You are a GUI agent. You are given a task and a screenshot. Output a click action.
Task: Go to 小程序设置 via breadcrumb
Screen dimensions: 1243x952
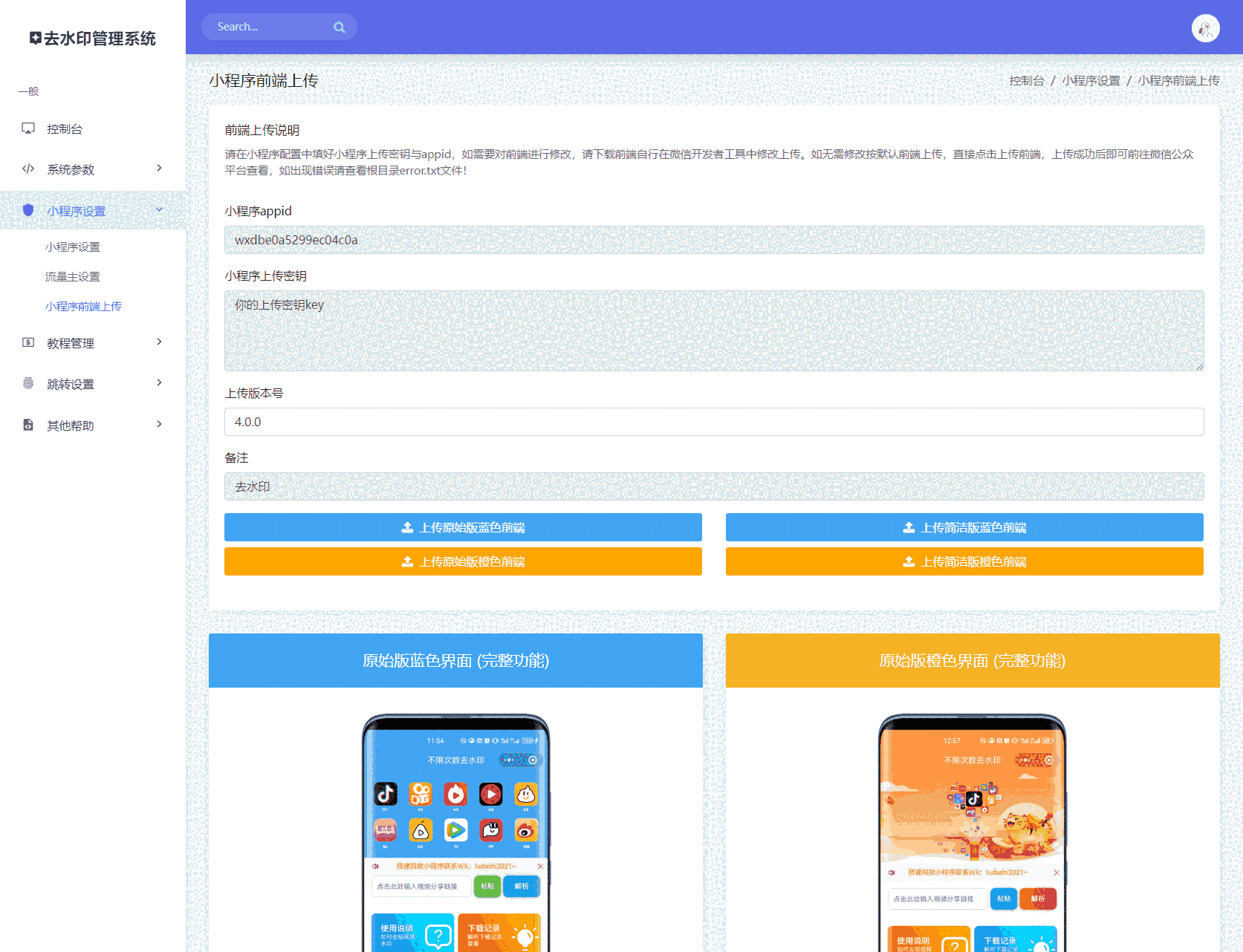[1091, 81]
